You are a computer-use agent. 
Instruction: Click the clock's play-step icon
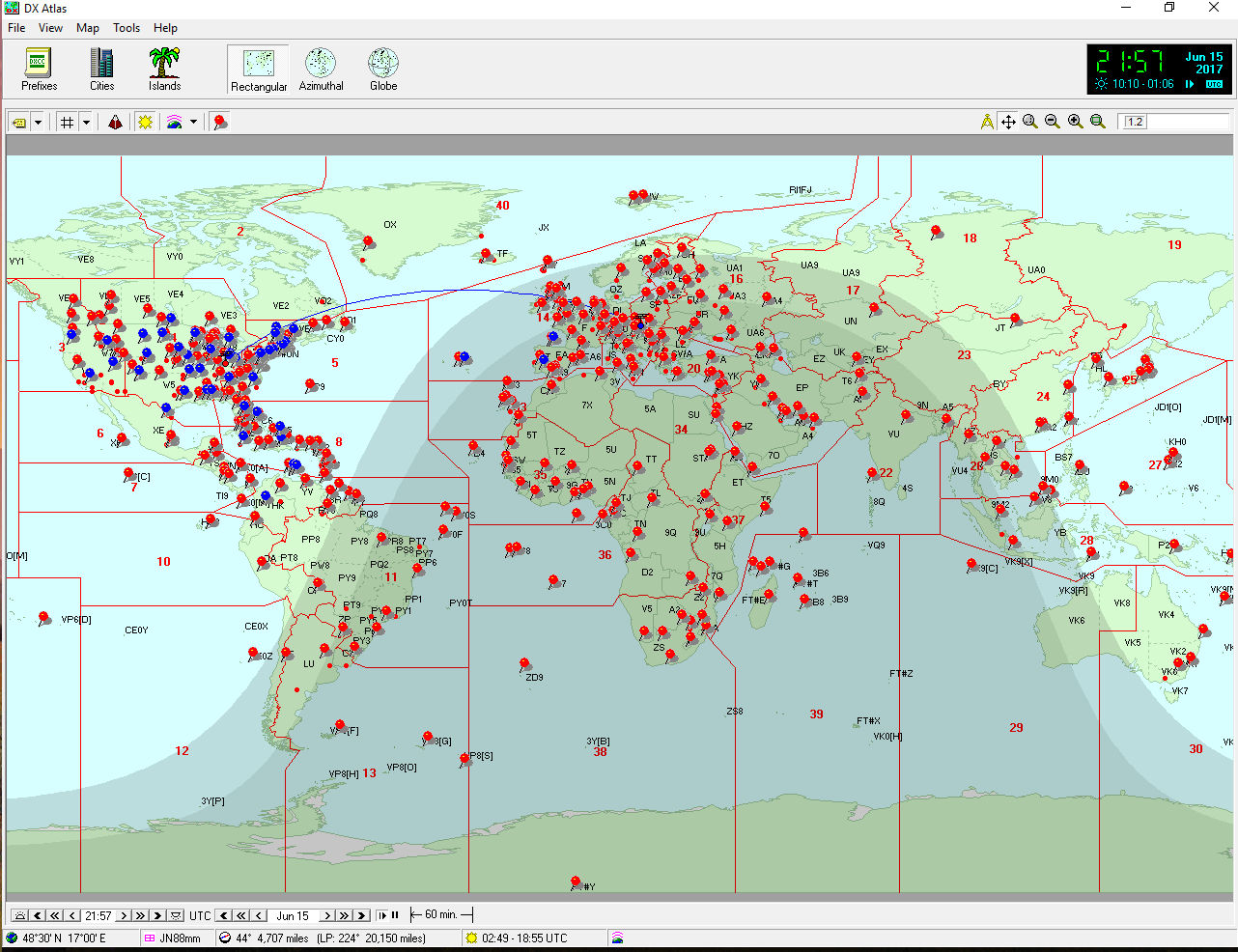click(1190, 84)
